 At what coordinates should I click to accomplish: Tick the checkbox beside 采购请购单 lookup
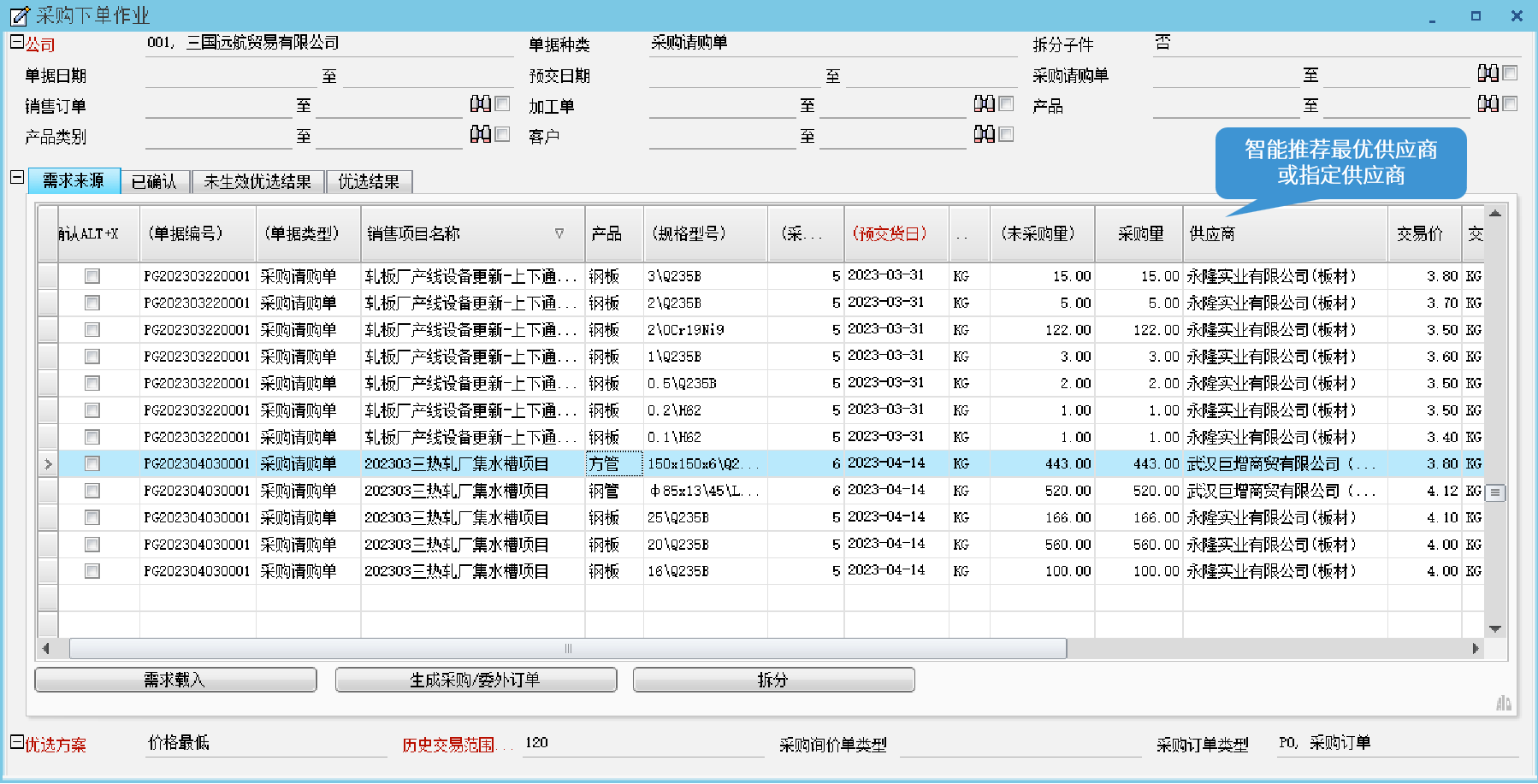pos(1511,73)
